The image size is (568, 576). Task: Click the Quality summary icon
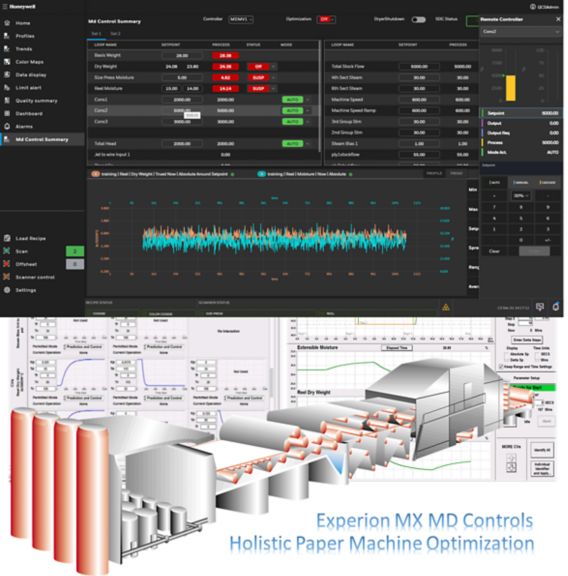pos(7,100)
